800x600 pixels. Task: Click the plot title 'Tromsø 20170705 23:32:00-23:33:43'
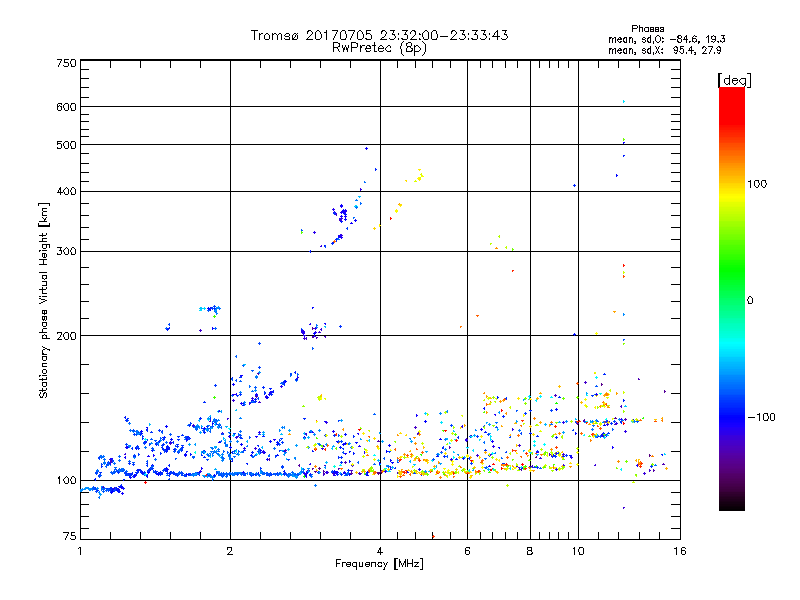[379, 35]
